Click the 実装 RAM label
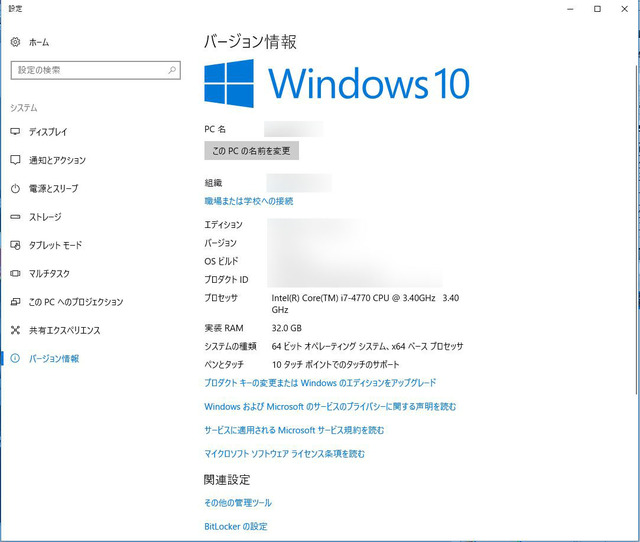This screenshot has height=542, width=640. click(224, 328)
